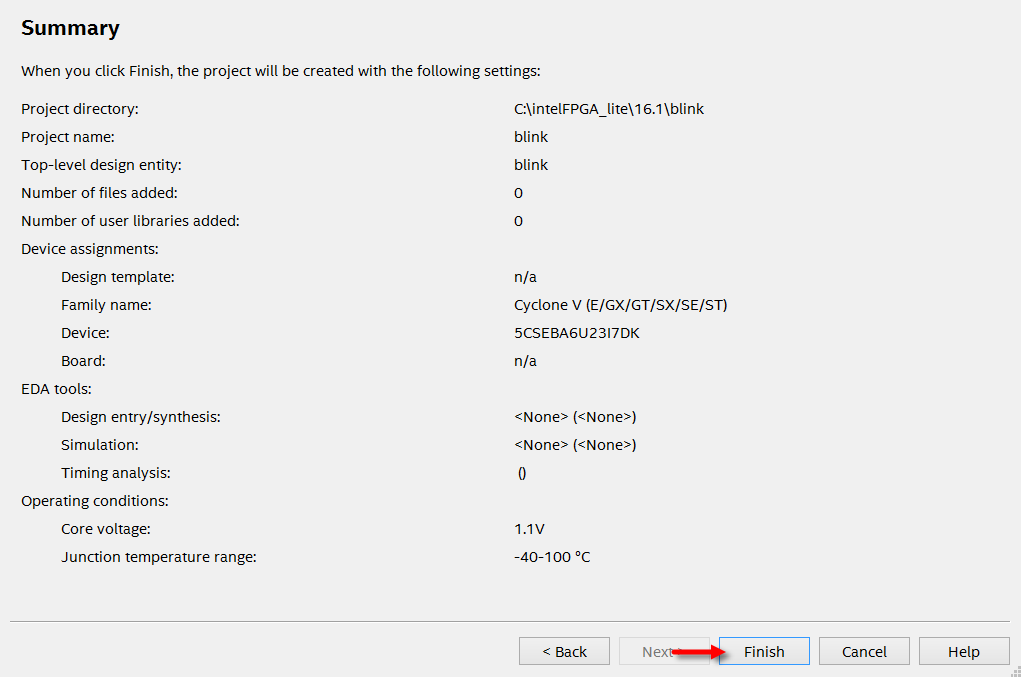Click the -40-100 °C temperature range value

pyautogui.click(x=552, y=556)
